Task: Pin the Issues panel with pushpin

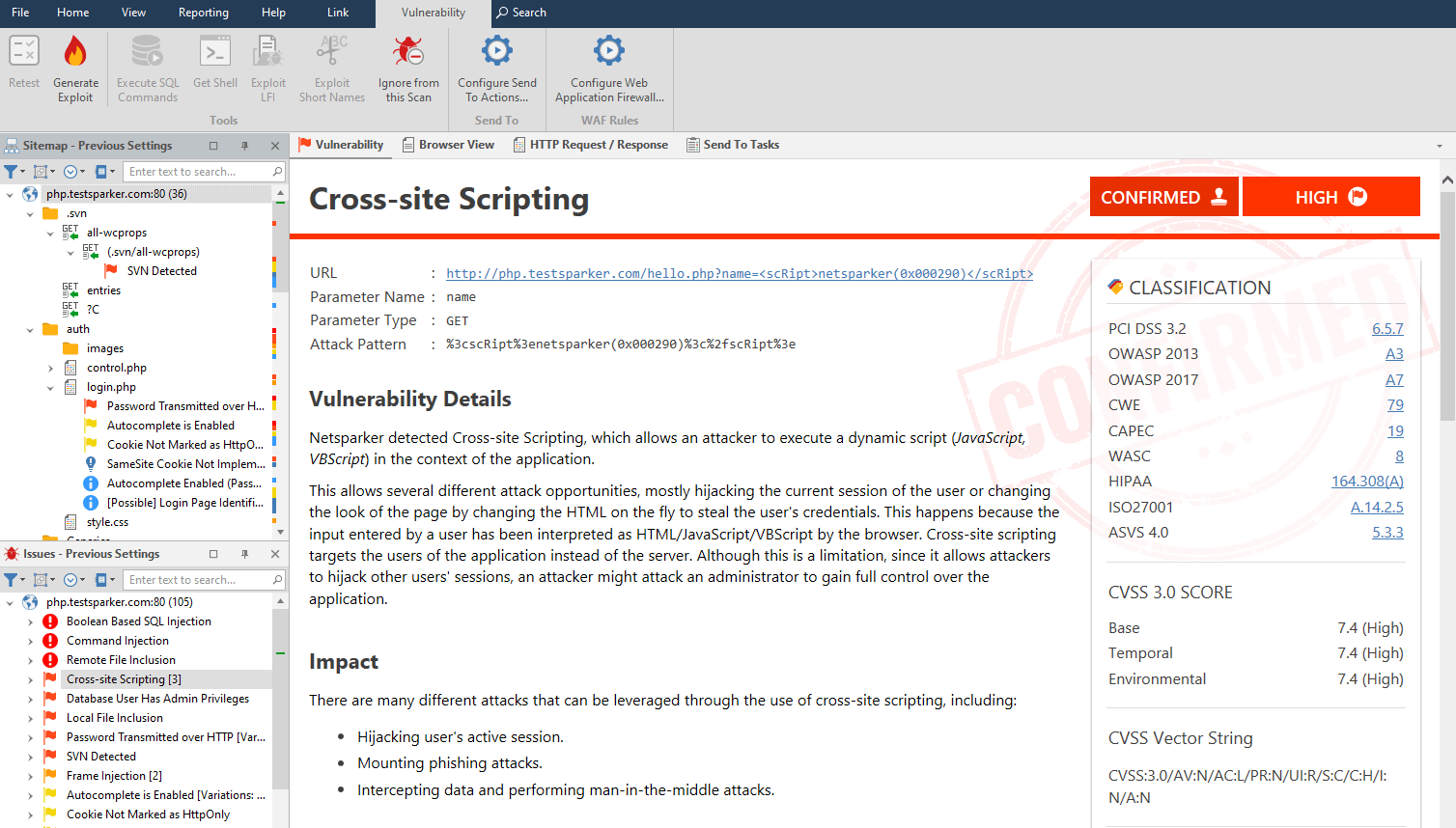Action: coord(244,554)
